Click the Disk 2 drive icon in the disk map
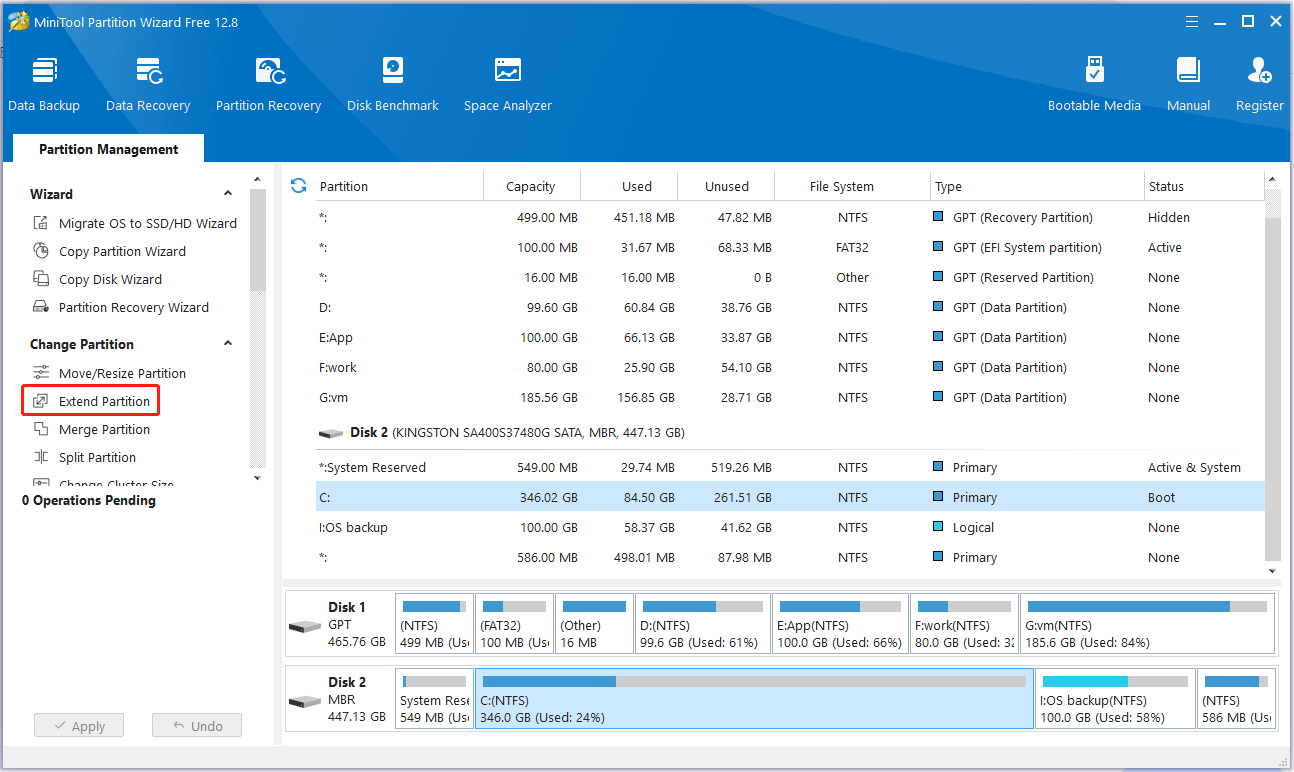 point(304,701)
